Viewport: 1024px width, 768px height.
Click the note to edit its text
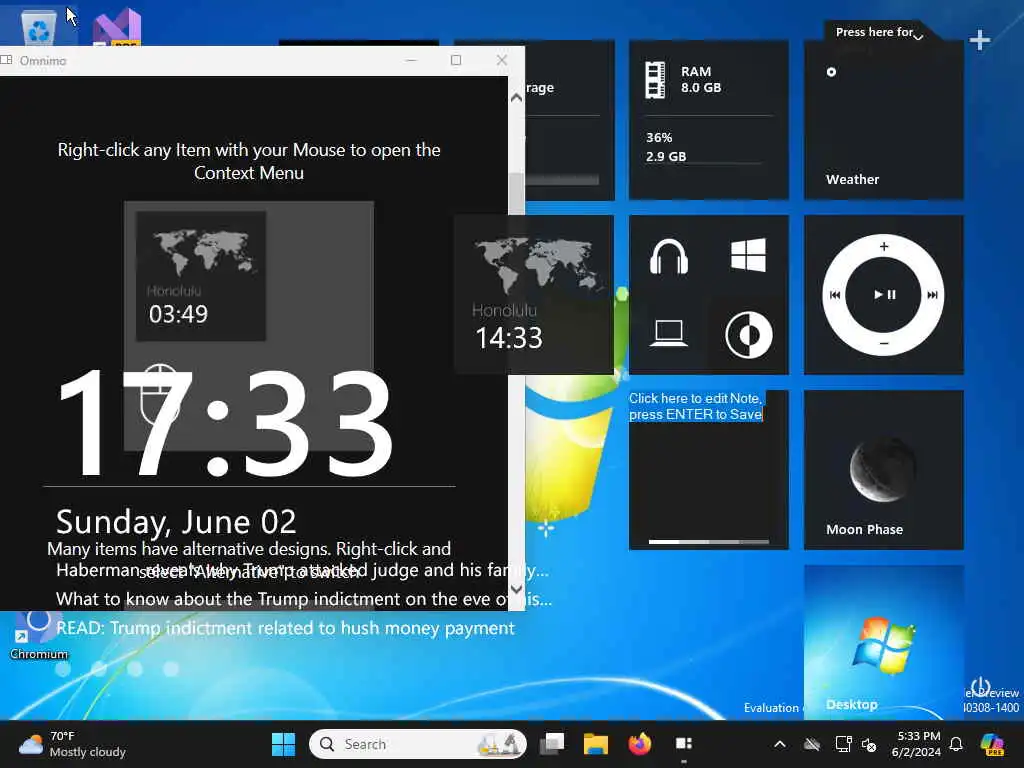[696, 406]
